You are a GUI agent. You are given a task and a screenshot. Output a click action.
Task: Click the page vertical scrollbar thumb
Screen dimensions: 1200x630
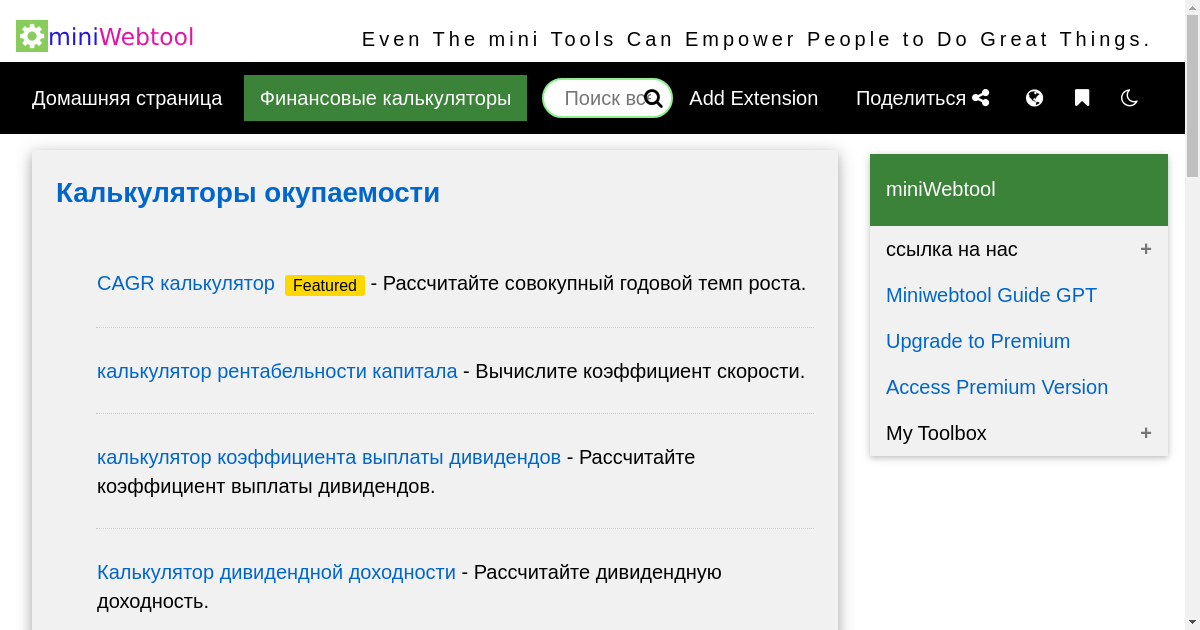pyautogui.click(x=1192, y=96)
